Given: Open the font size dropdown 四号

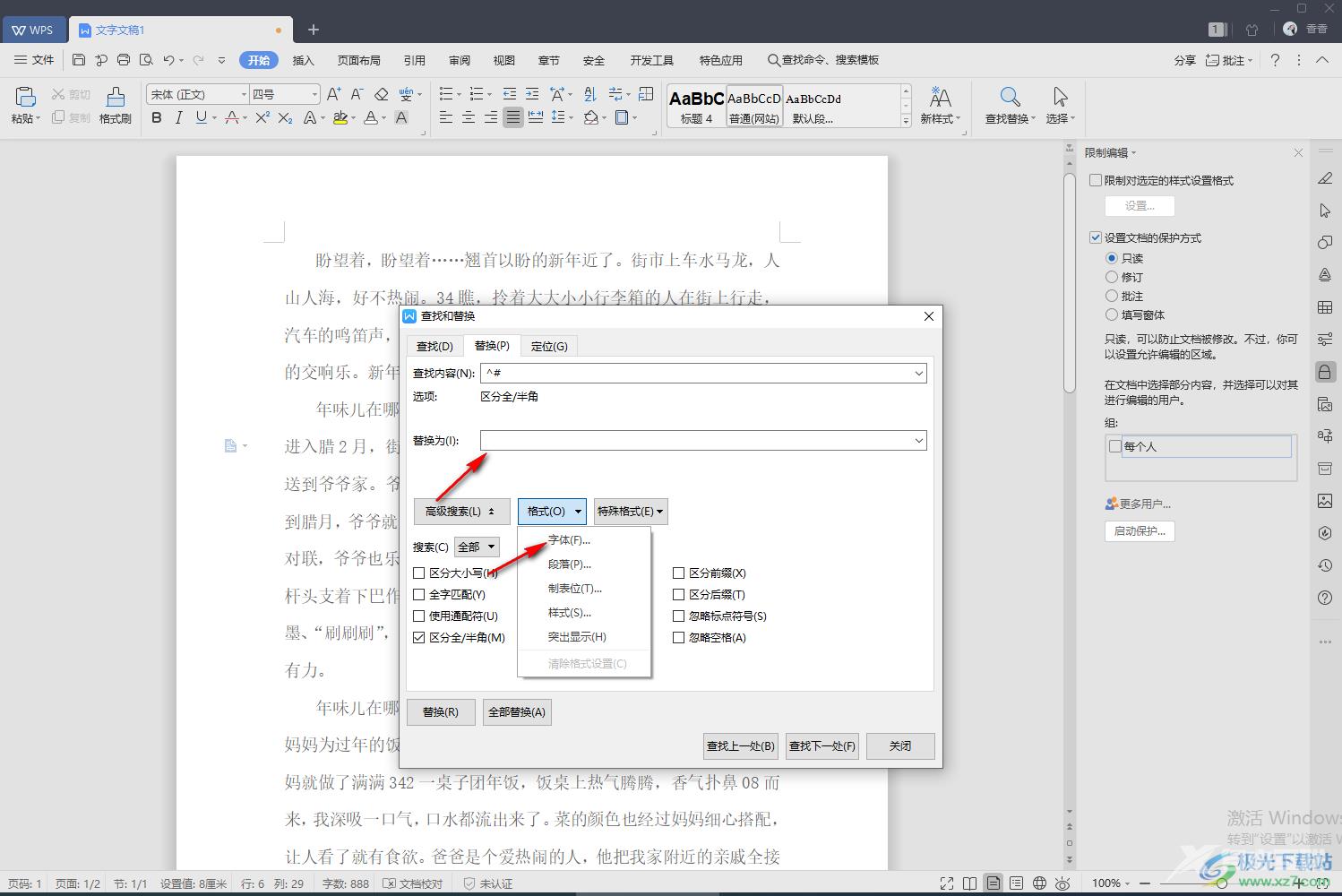Looking at the screenshot, I should (x=314, y=94).
